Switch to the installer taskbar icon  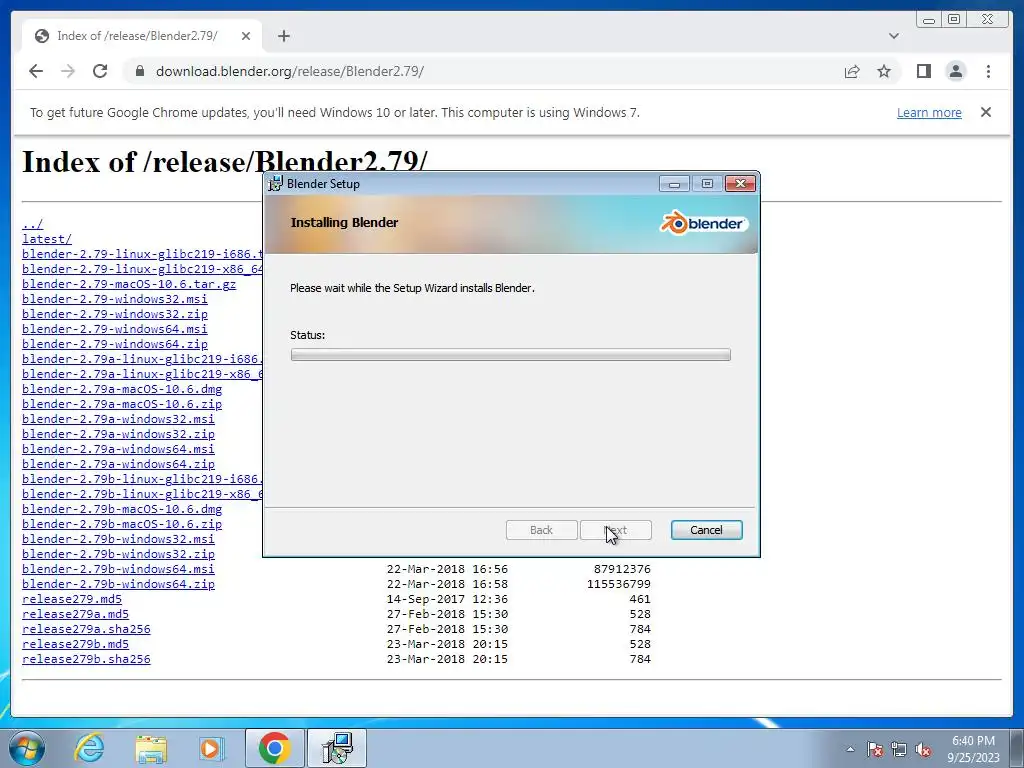click(337, 748)
